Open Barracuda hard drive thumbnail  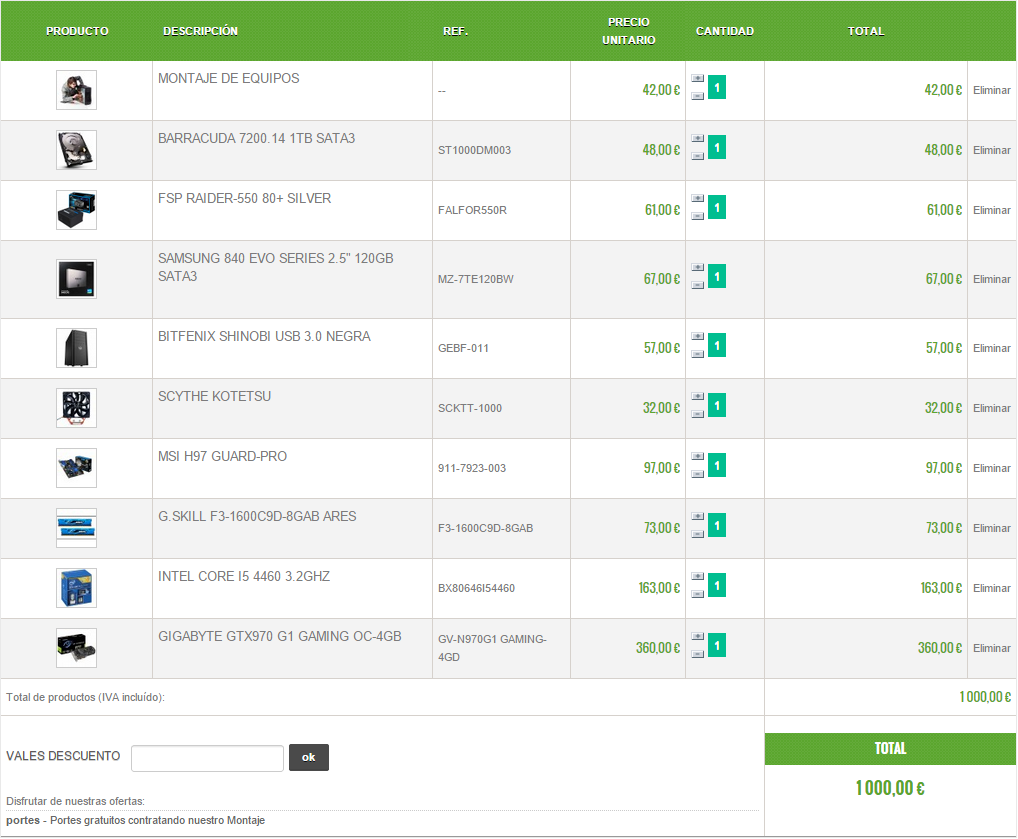pyautogui.click(x=76, y=150)
